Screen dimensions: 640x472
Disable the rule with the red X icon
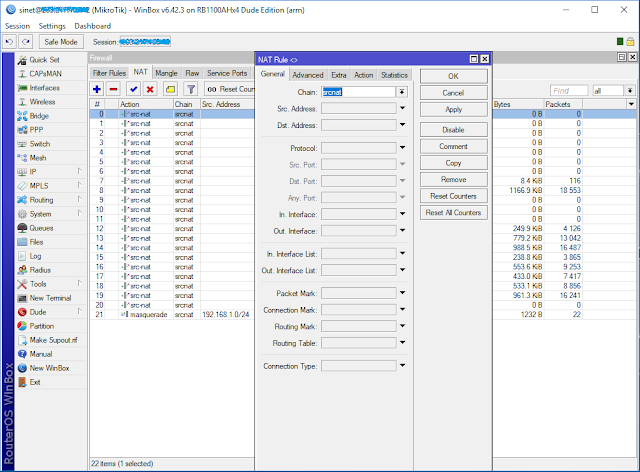click(150, 89)
